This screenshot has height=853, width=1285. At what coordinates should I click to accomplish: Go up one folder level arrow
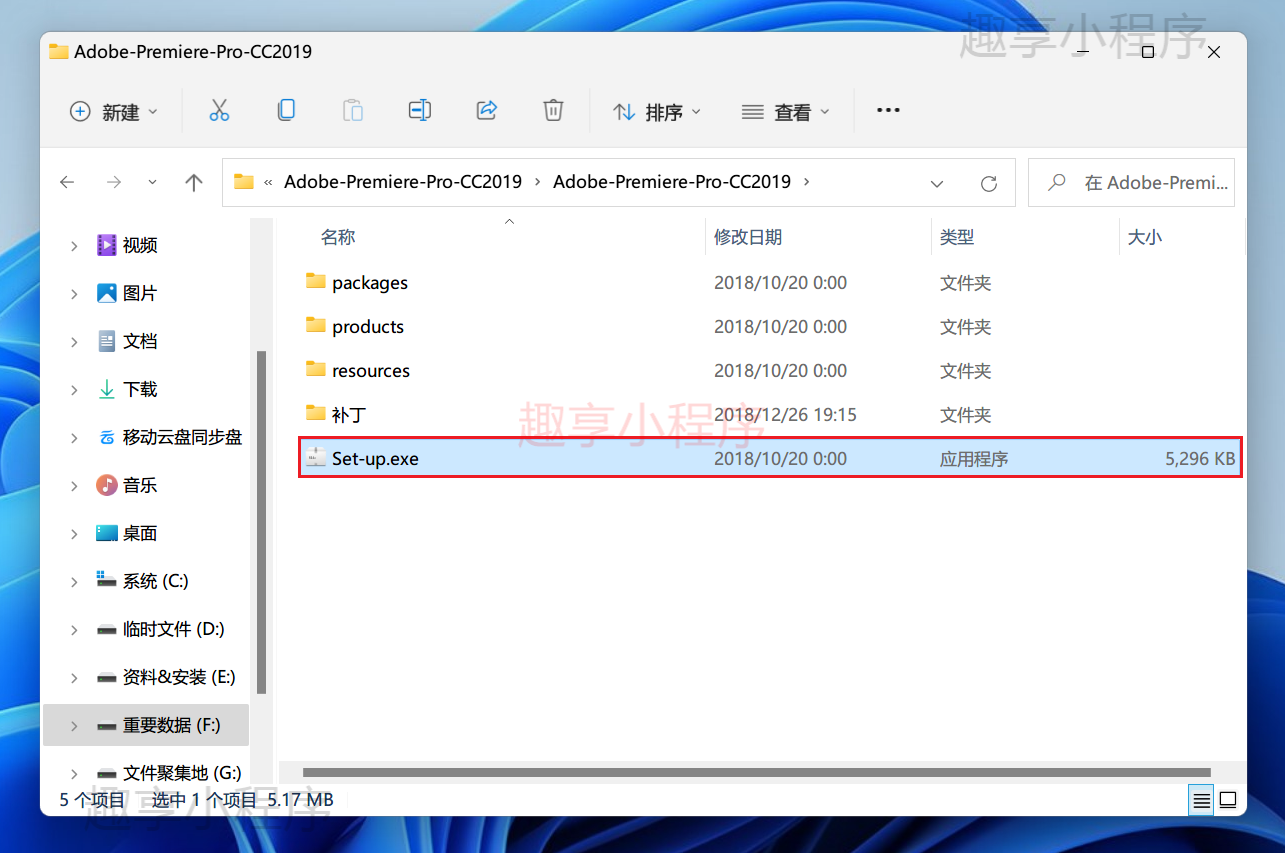click(x=194, y=182)
